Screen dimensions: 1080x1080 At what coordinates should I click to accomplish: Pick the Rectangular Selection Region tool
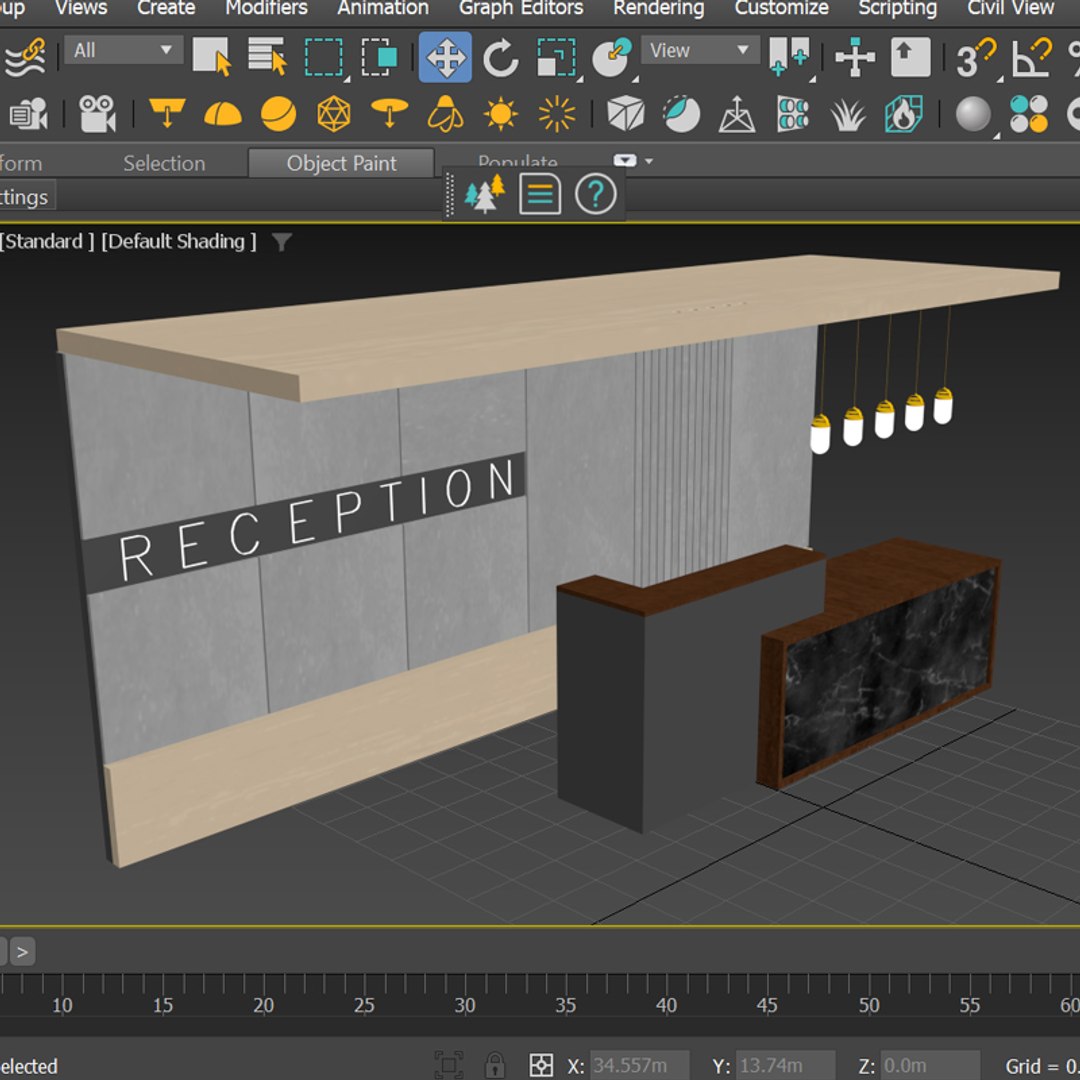point(324,57)
